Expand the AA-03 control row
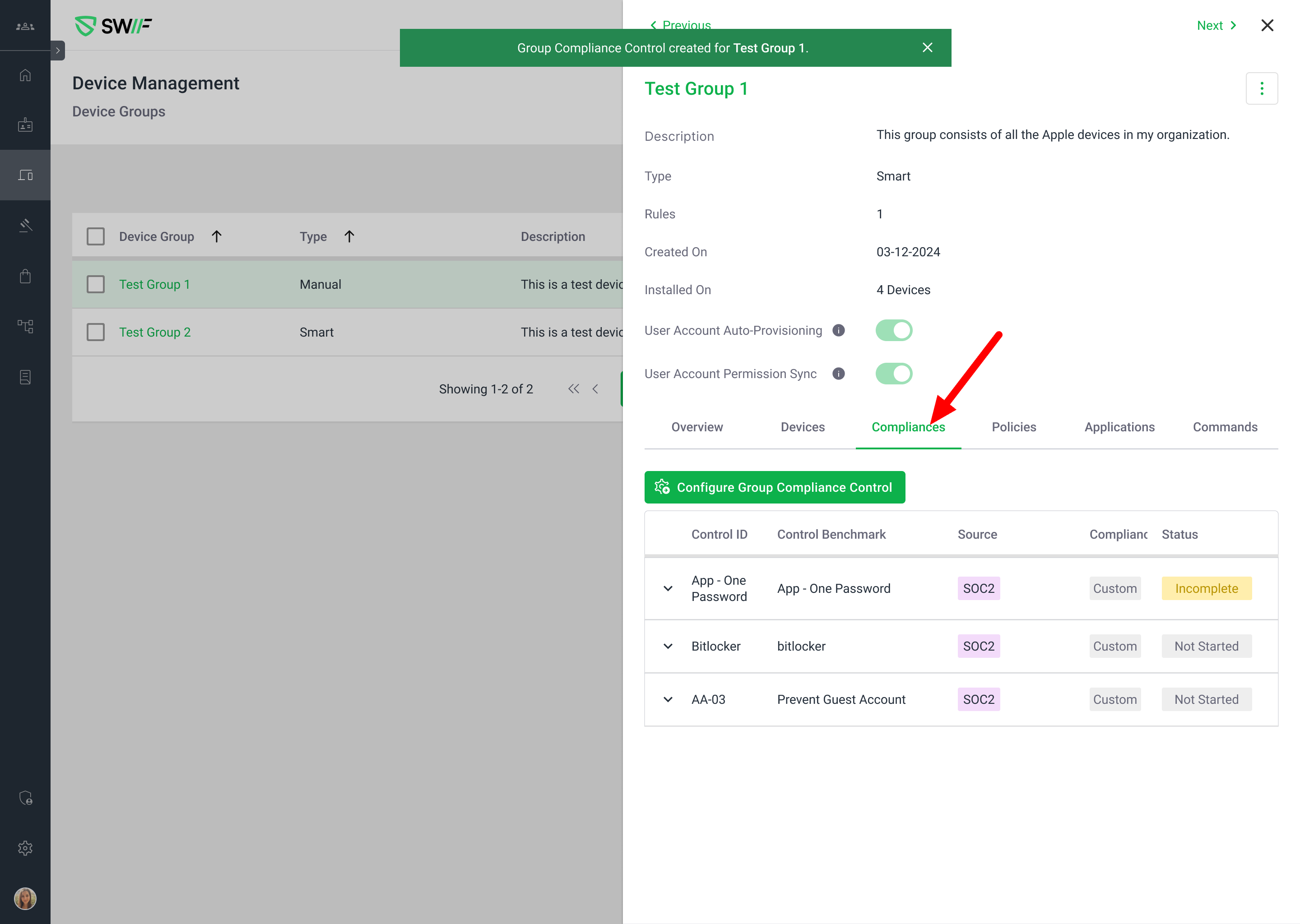Screen dimensions: 1300x924 (x=668, y=700)
